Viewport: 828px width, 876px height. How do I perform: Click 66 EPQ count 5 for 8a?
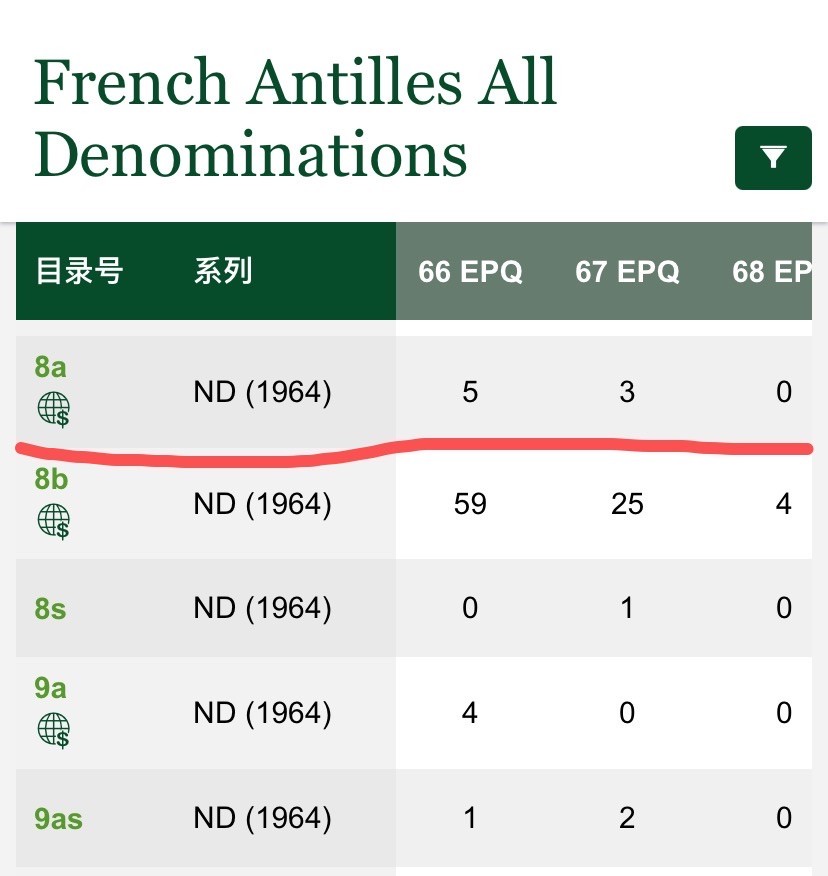[x=470, y=392]
